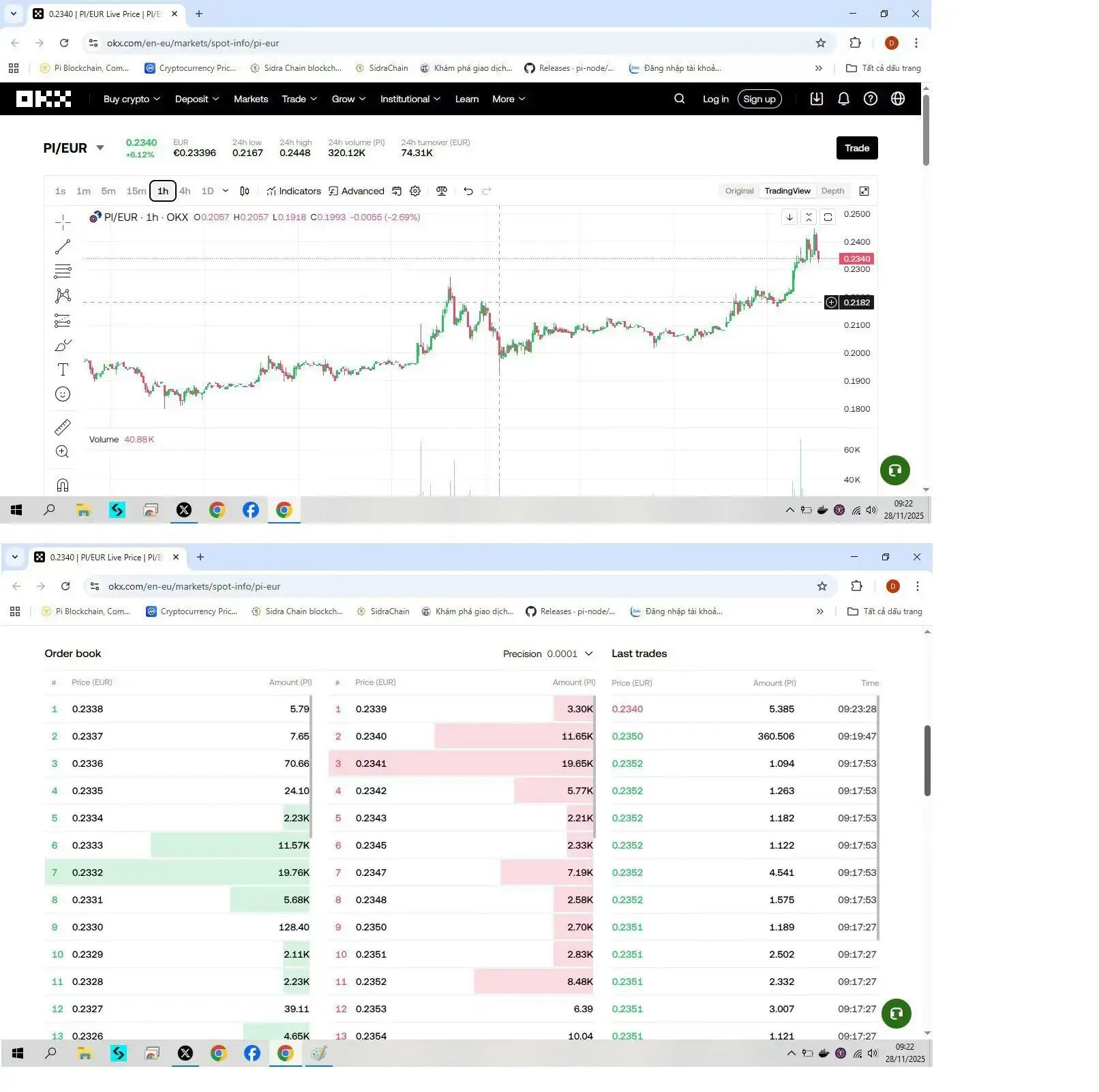1099x1092 pixels.
Task: Expand more chart intervals chevron after 1D
Action: pos(226,192)
